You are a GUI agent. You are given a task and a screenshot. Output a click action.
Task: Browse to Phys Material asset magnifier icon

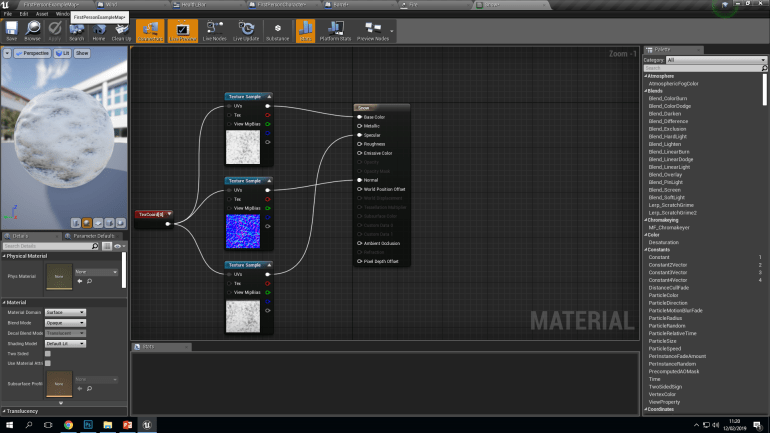tap(89, 281)
